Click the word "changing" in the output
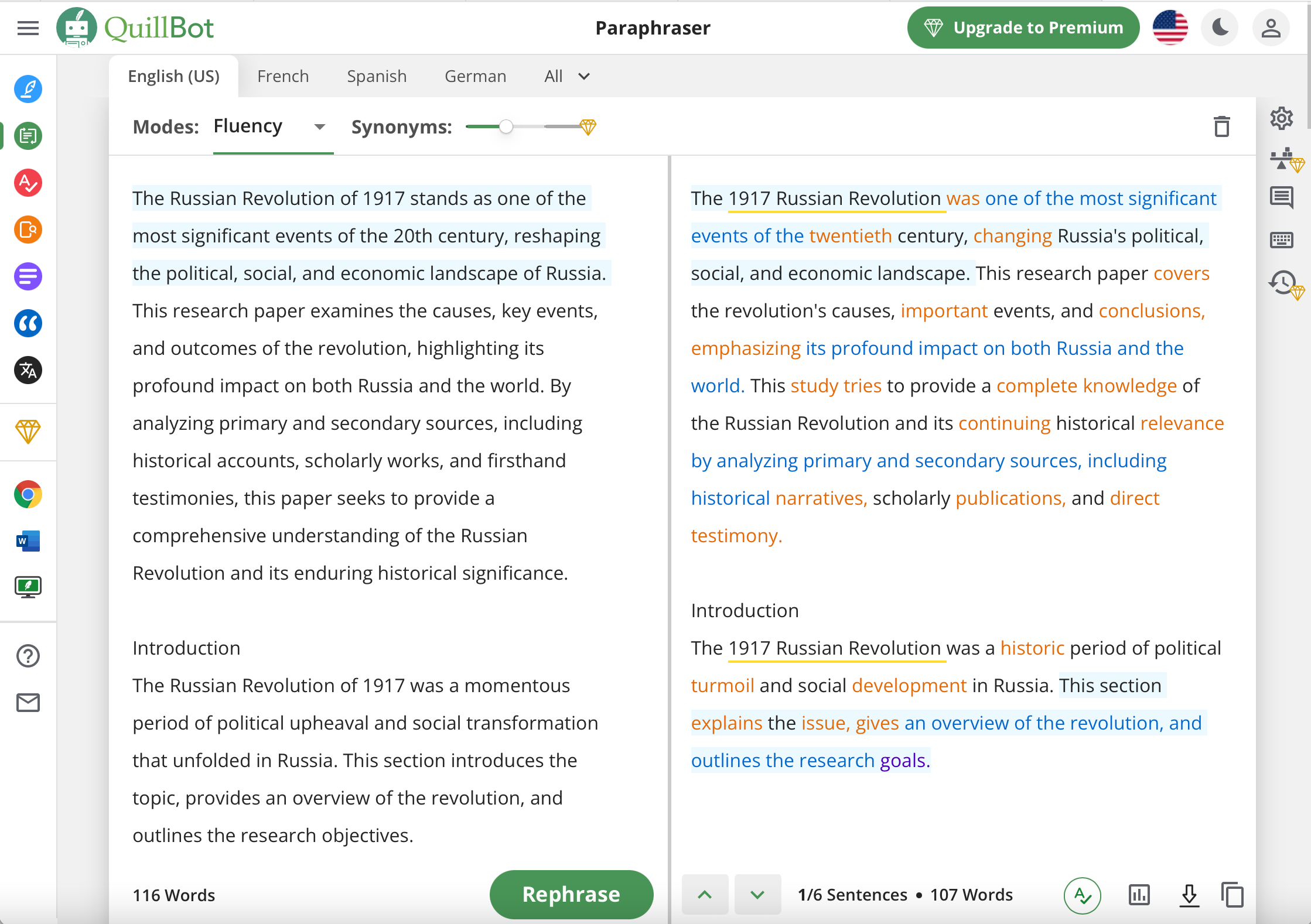Viewport: 1311px width, 924px height. (1013, 236)
